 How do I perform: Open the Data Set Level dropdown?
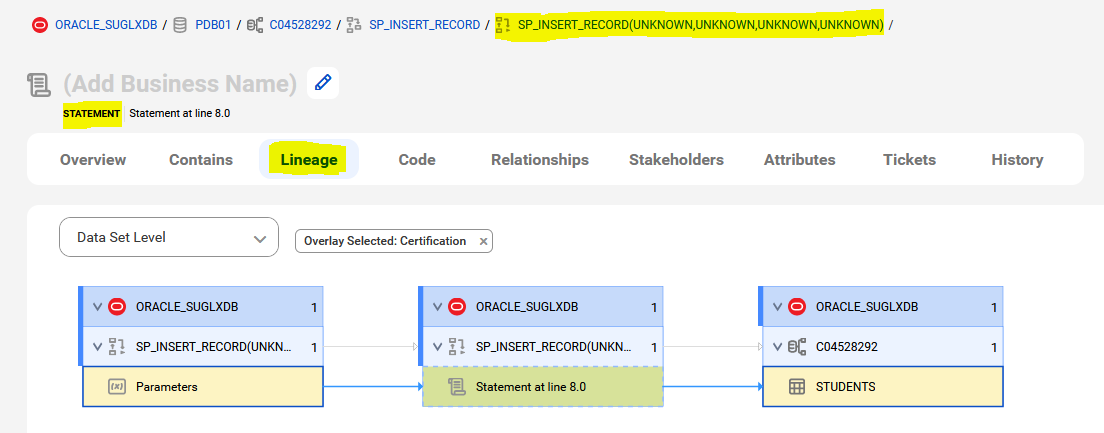169,237
